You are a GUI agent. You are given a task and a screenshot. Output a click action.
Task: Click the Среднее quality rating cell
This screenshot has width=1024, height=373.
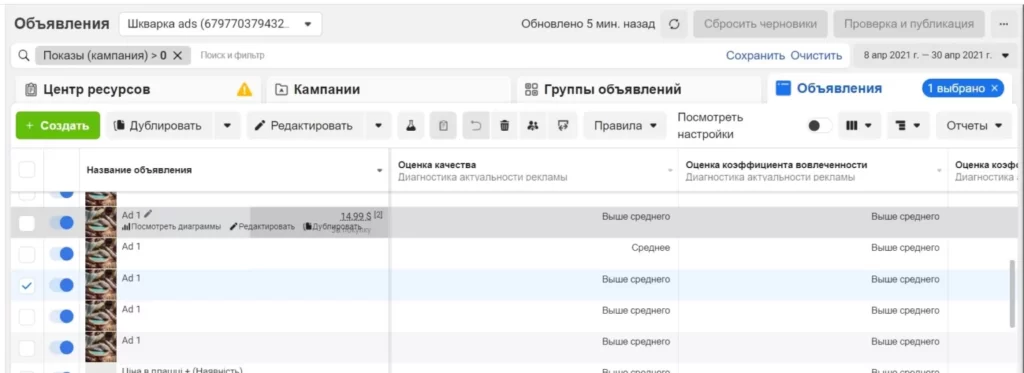(650, 248)
